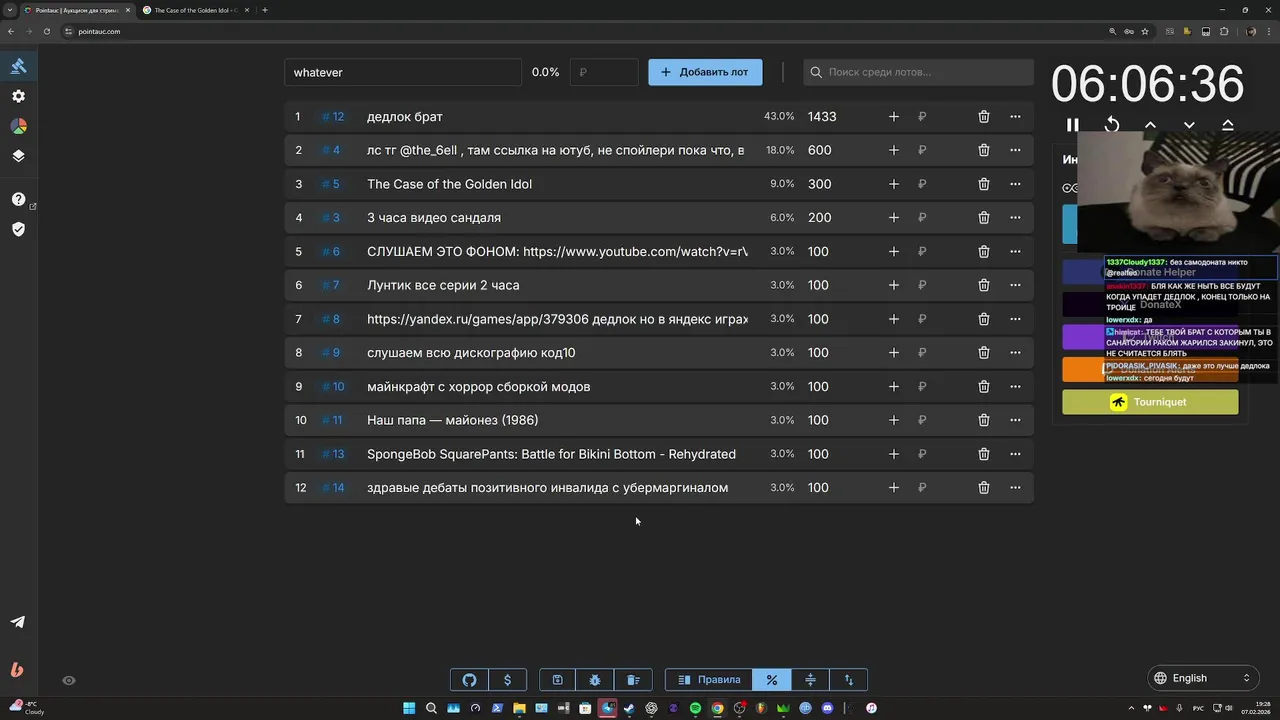
Task: Click plus on 'майнкрафт с хоррор сборкой модов'
Action: pos(894,387)
